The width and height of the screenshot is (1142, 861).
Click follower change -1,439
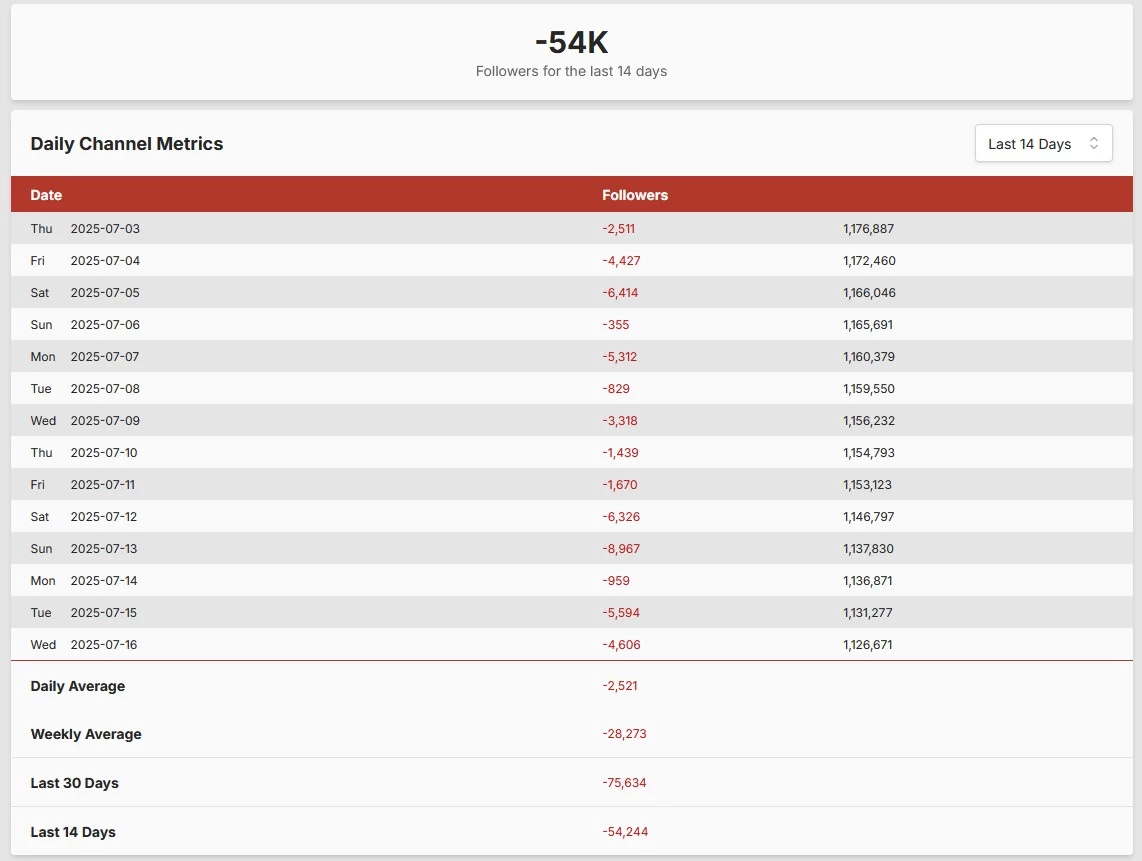[x=621, y=453]
